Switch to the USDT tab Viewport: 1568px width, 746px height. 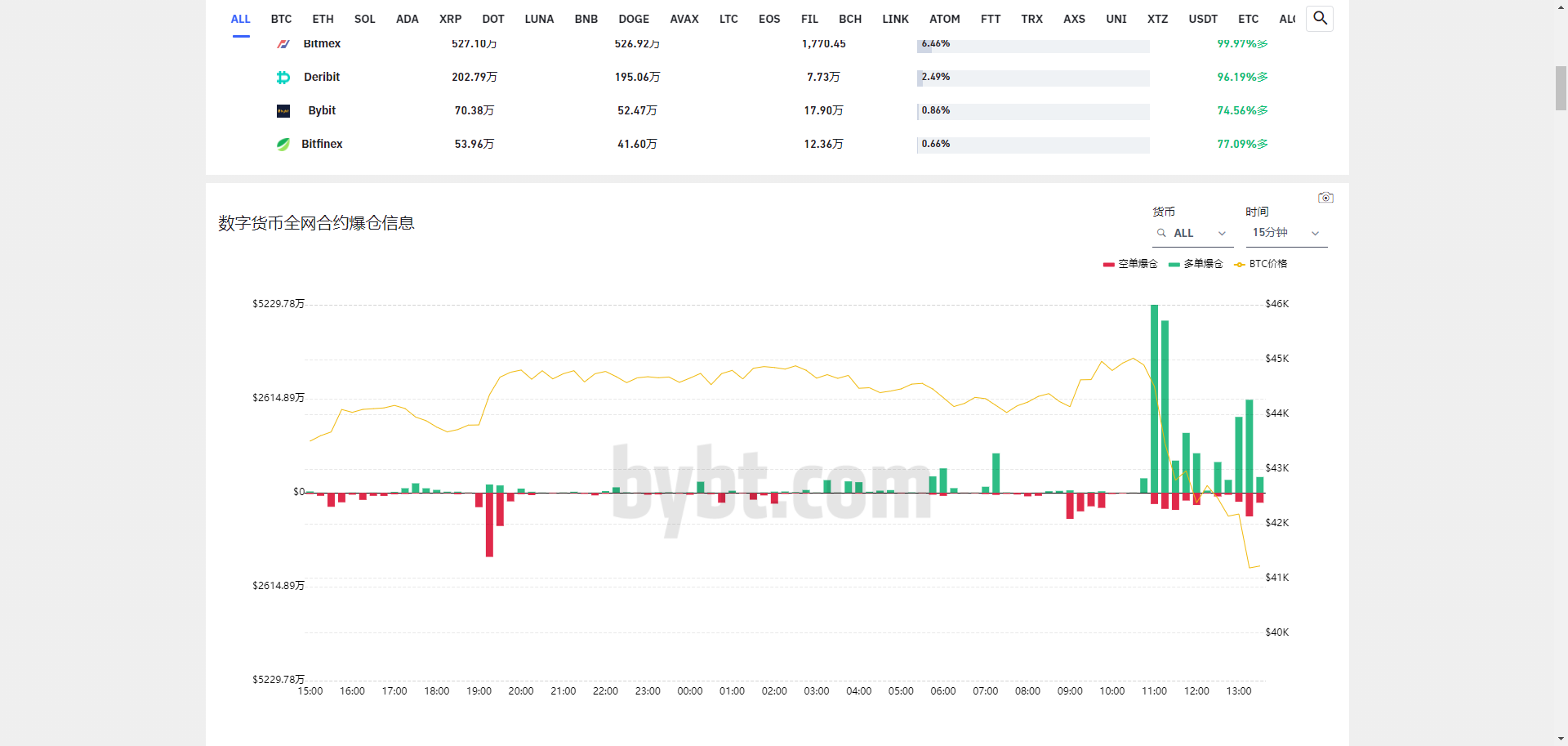point(1203,19)
